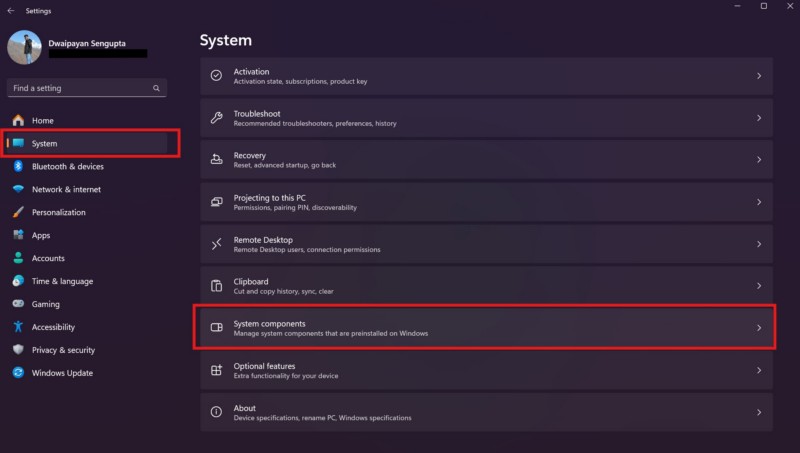Click the back arrow in title bar
The image size is (800, 453).
click(11, 11)
